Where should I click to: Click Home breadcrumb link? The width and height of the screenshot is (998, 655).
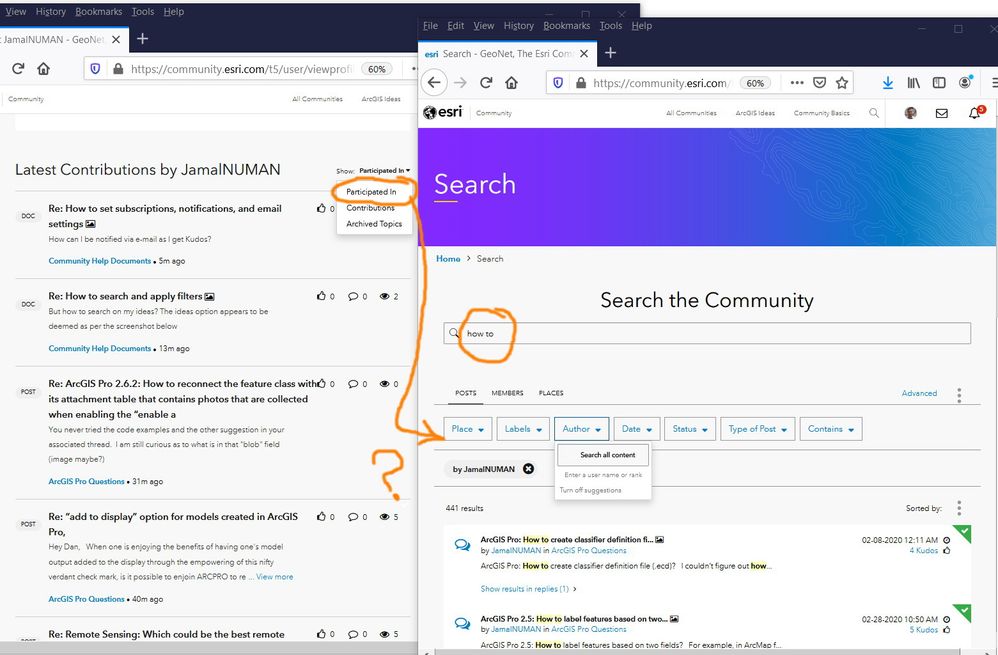click(448, 258)
